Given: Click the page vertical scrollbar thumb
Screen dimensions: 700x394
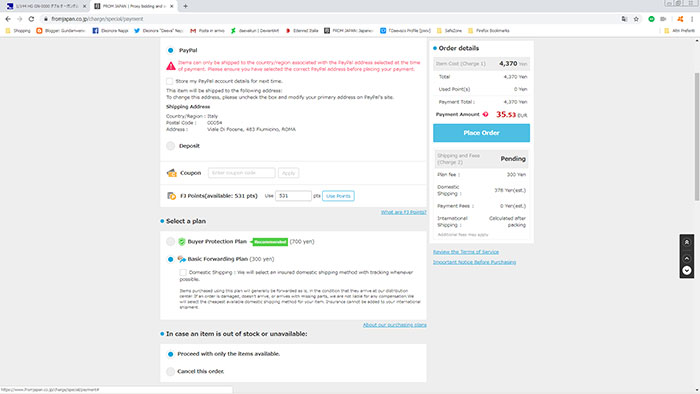Looking at the screenshot, I should point(697,136).
